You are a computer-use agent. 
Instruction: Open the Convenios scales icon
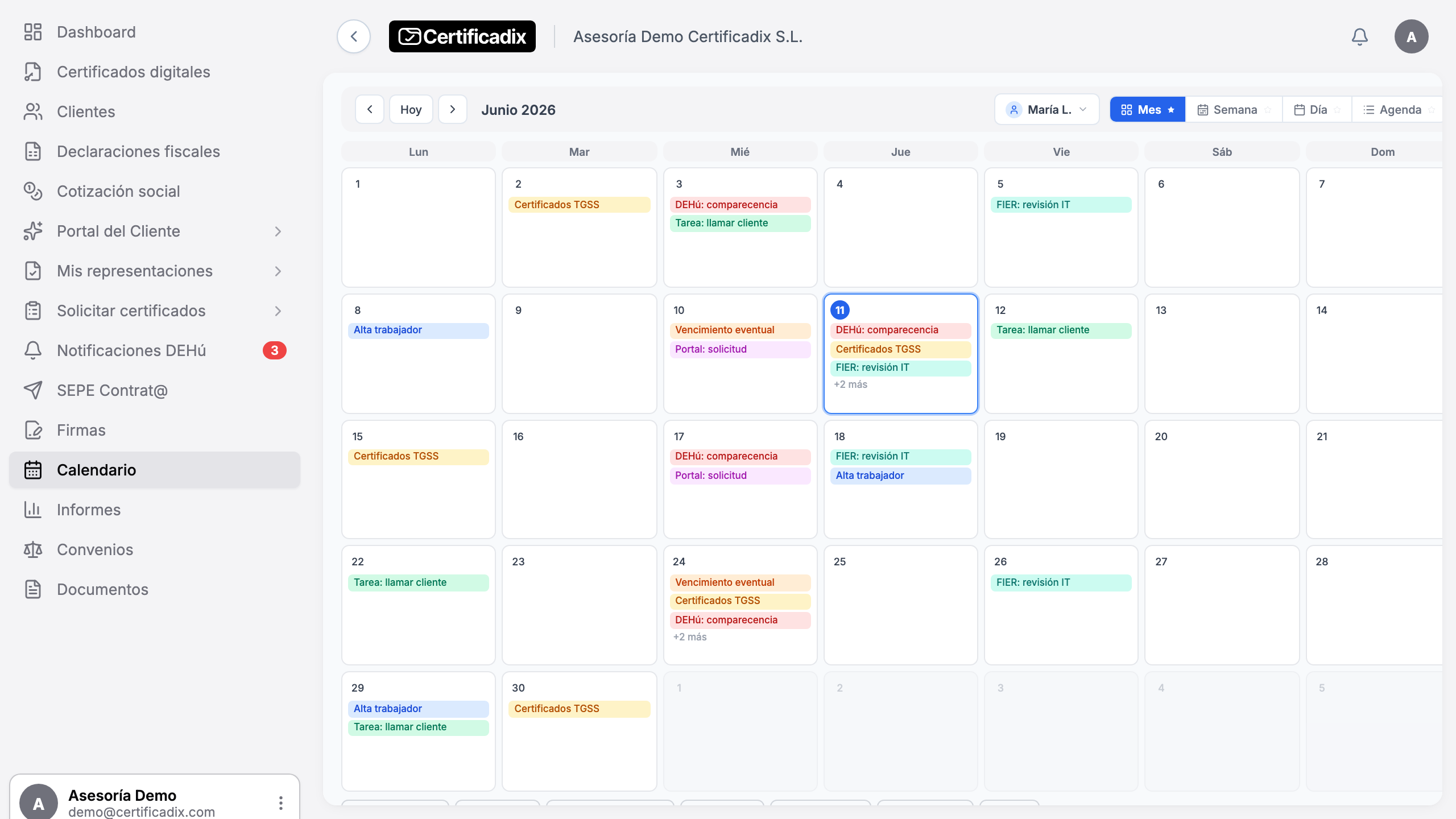[x=33, y=549]
